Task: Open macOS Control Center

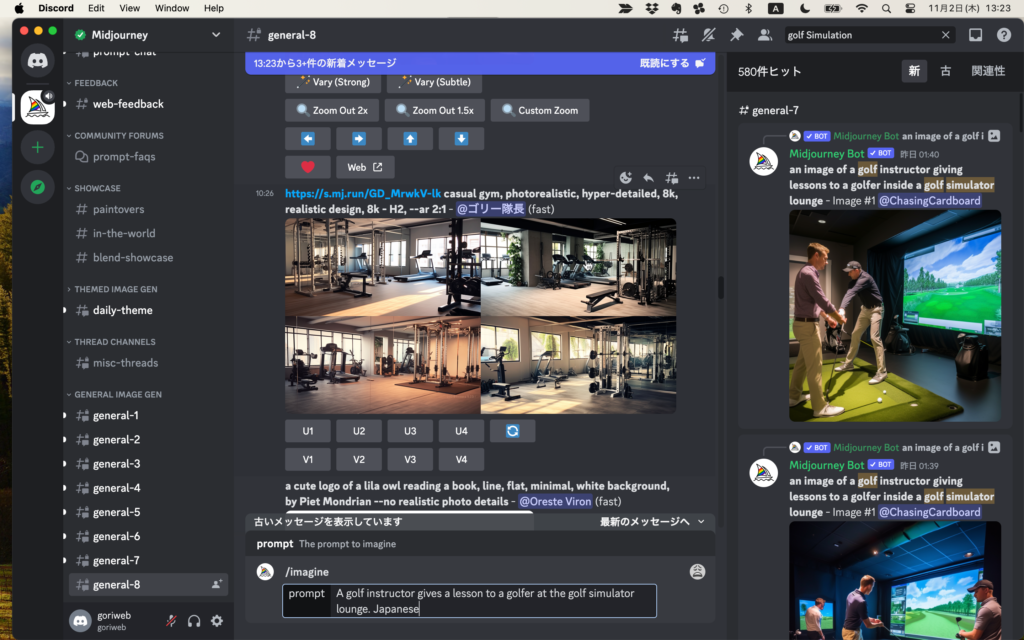Action: (910, 8)
